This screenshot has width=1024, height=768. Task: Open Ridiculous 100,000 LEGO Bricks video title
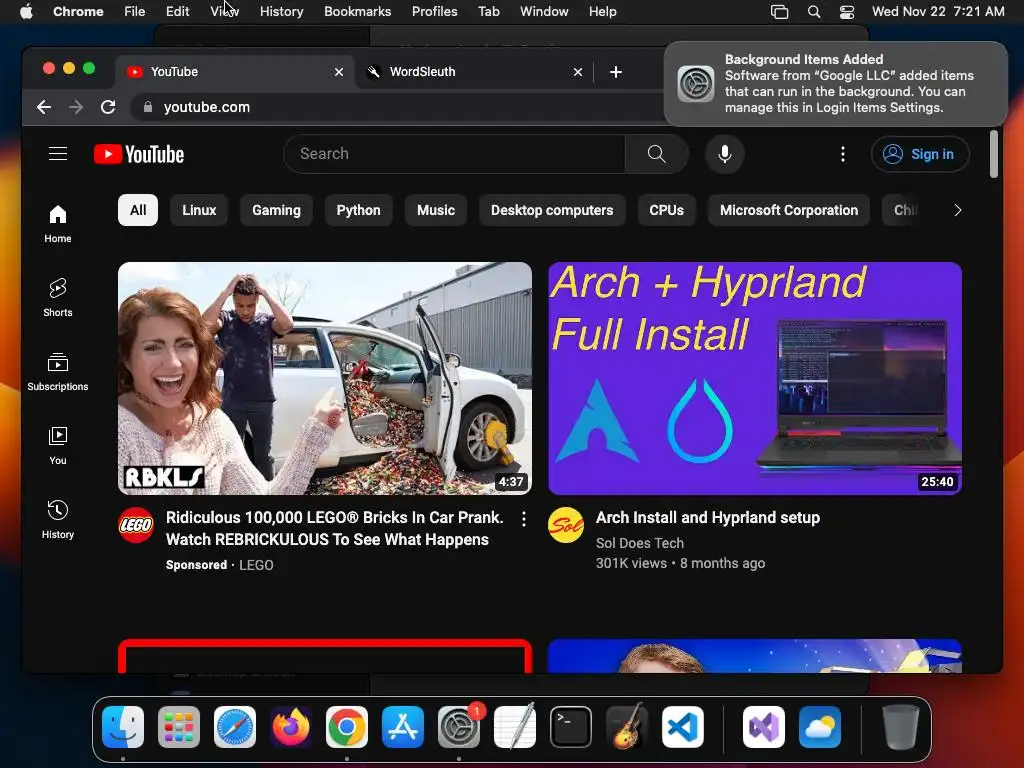pos(334,528)
